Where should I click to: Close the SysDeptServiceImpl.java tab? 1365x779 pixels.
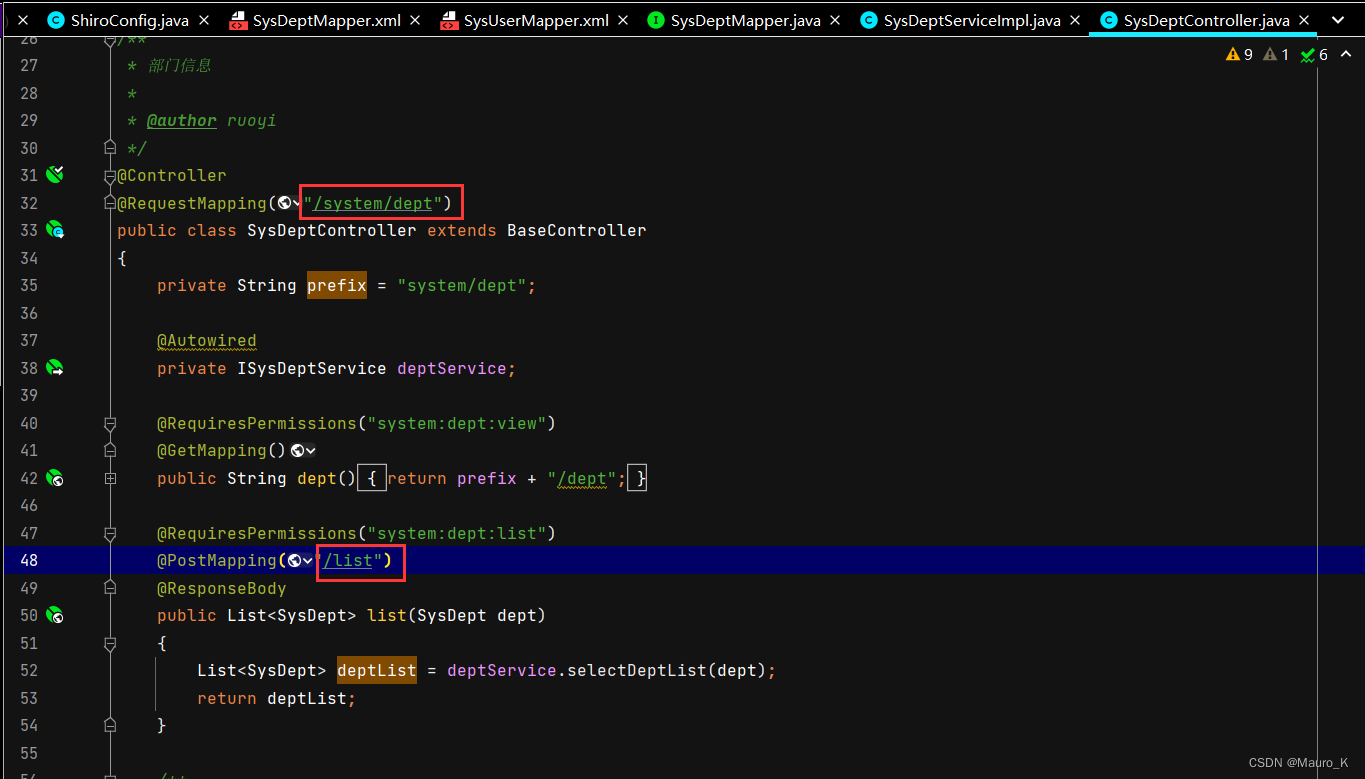click(x=1076, y=20)
